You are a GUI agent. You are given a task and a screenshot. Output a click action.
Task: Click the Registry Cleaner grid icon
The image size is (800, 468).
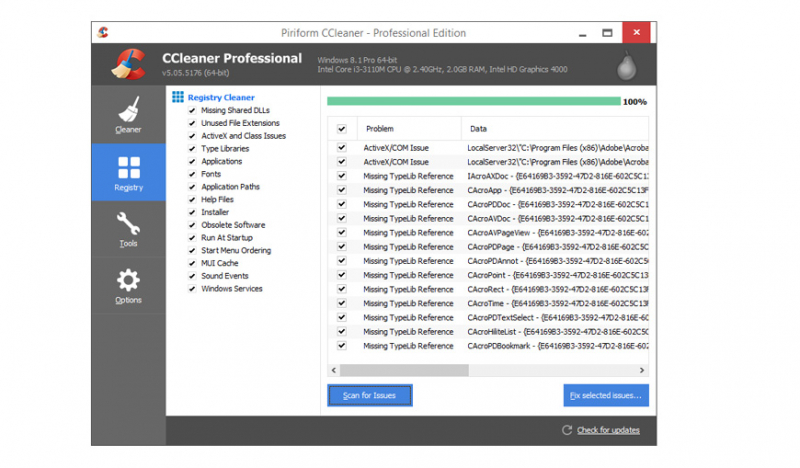point(178,97)
